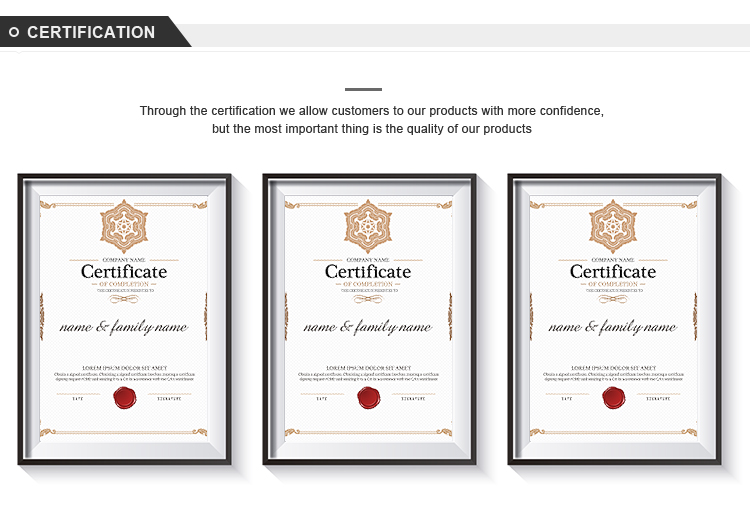Click the gold emblem on the middle certificate
Screen dimensions: 750x509
368,226
